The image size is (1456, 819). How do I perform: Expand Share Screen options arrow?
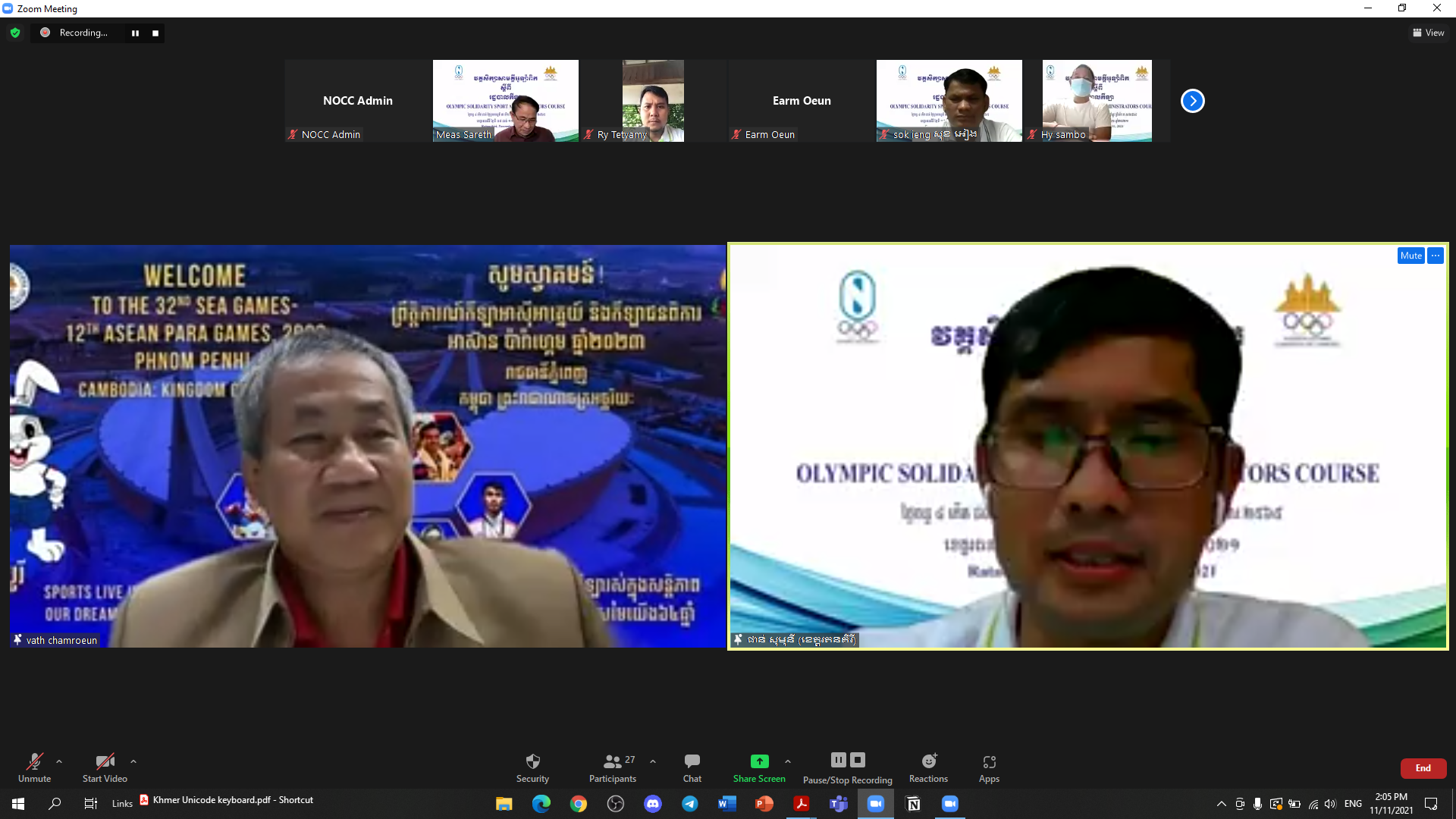[x=788, y=761]
